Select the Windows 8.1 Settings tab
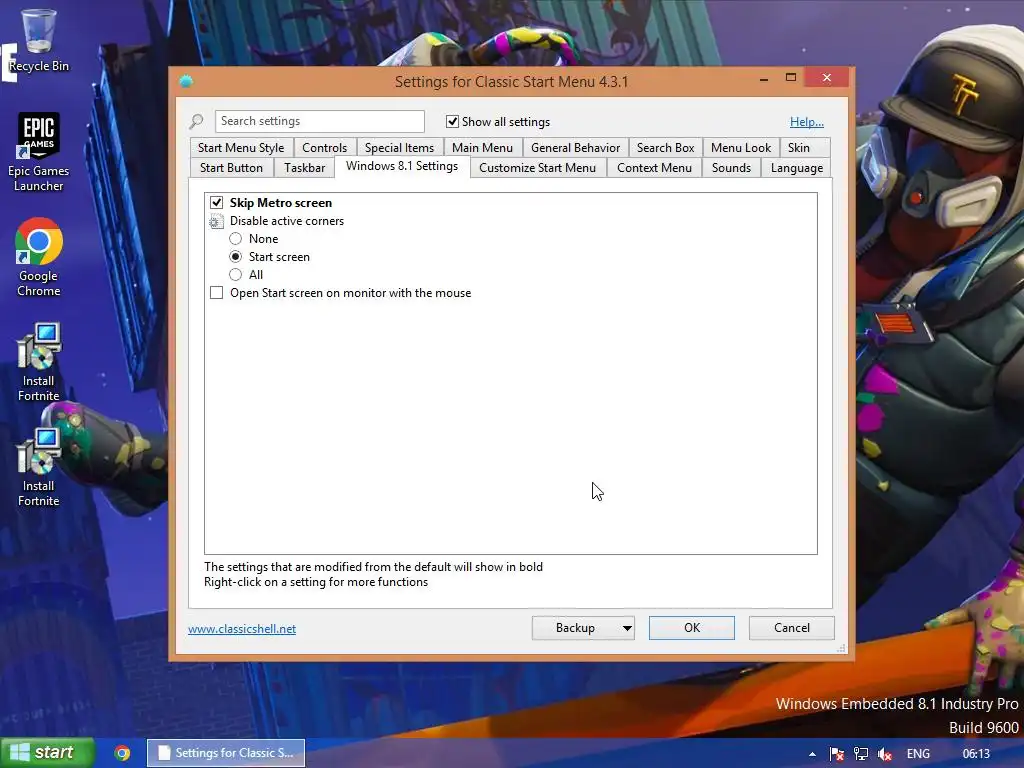The image size is (1024, 768). point(402,166)
